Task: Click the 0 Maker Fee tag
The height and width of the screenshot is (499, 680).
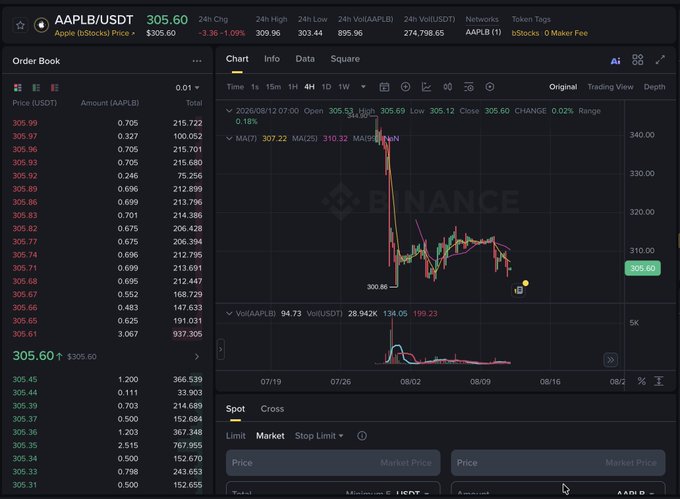Action: coord(566,33)
